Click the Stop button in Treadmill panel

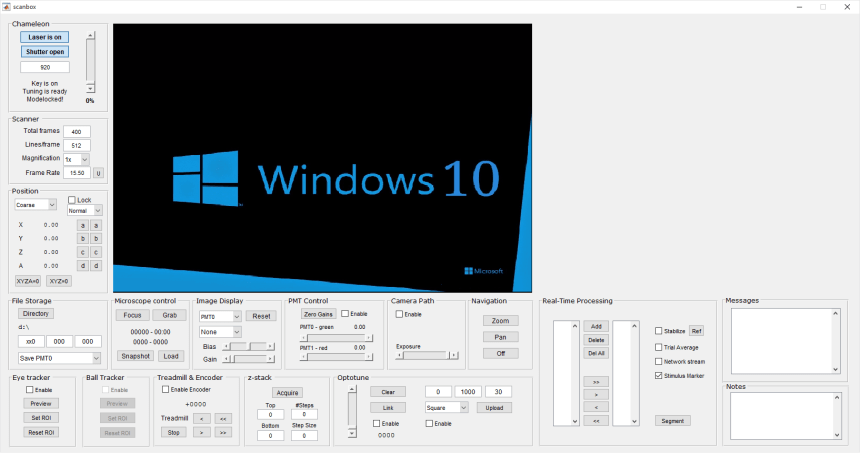pos(174,432)
